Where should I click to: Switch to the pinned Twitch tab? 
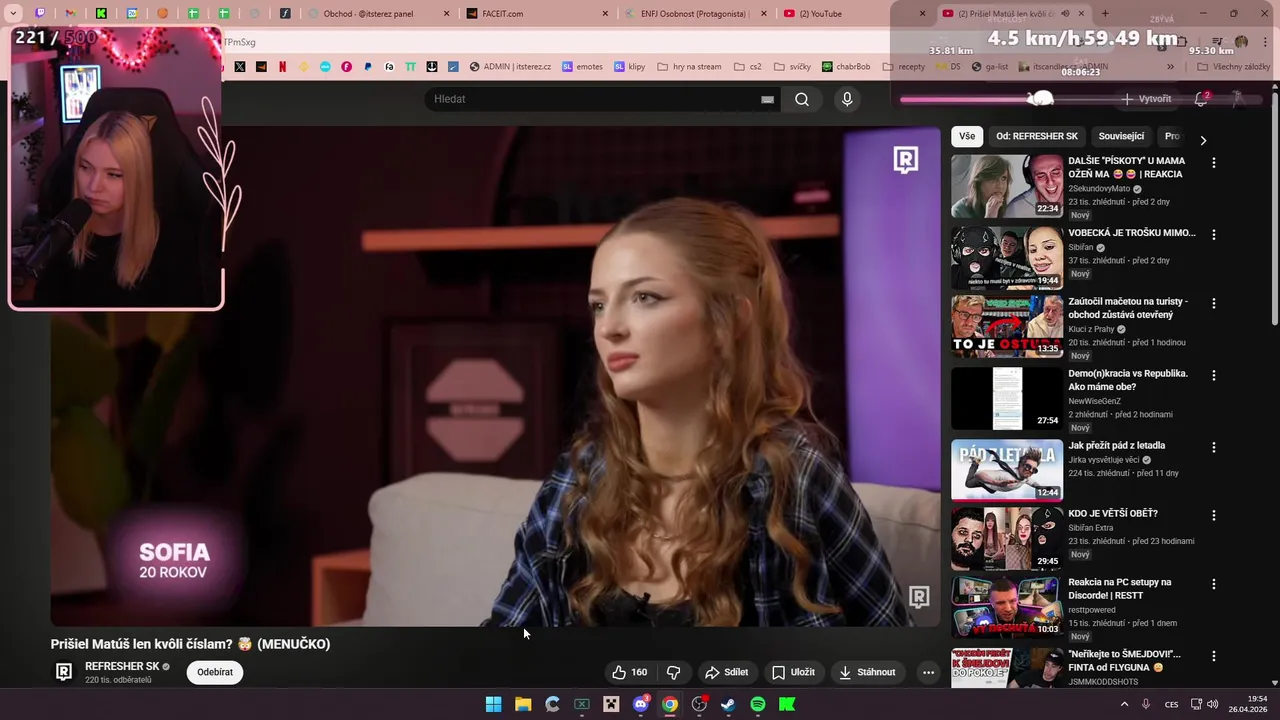click(40, 14)
